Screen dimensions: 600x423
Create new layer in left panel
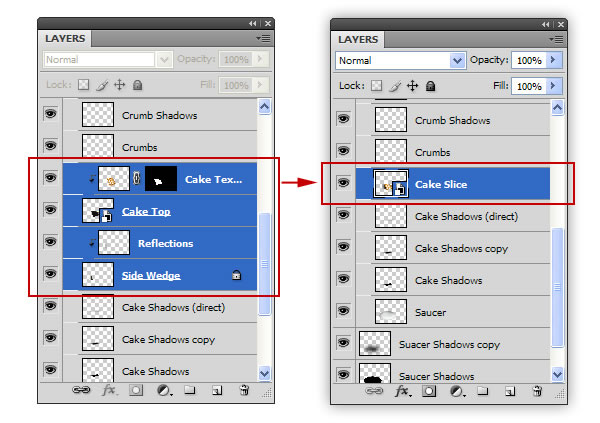coord(217,390)
